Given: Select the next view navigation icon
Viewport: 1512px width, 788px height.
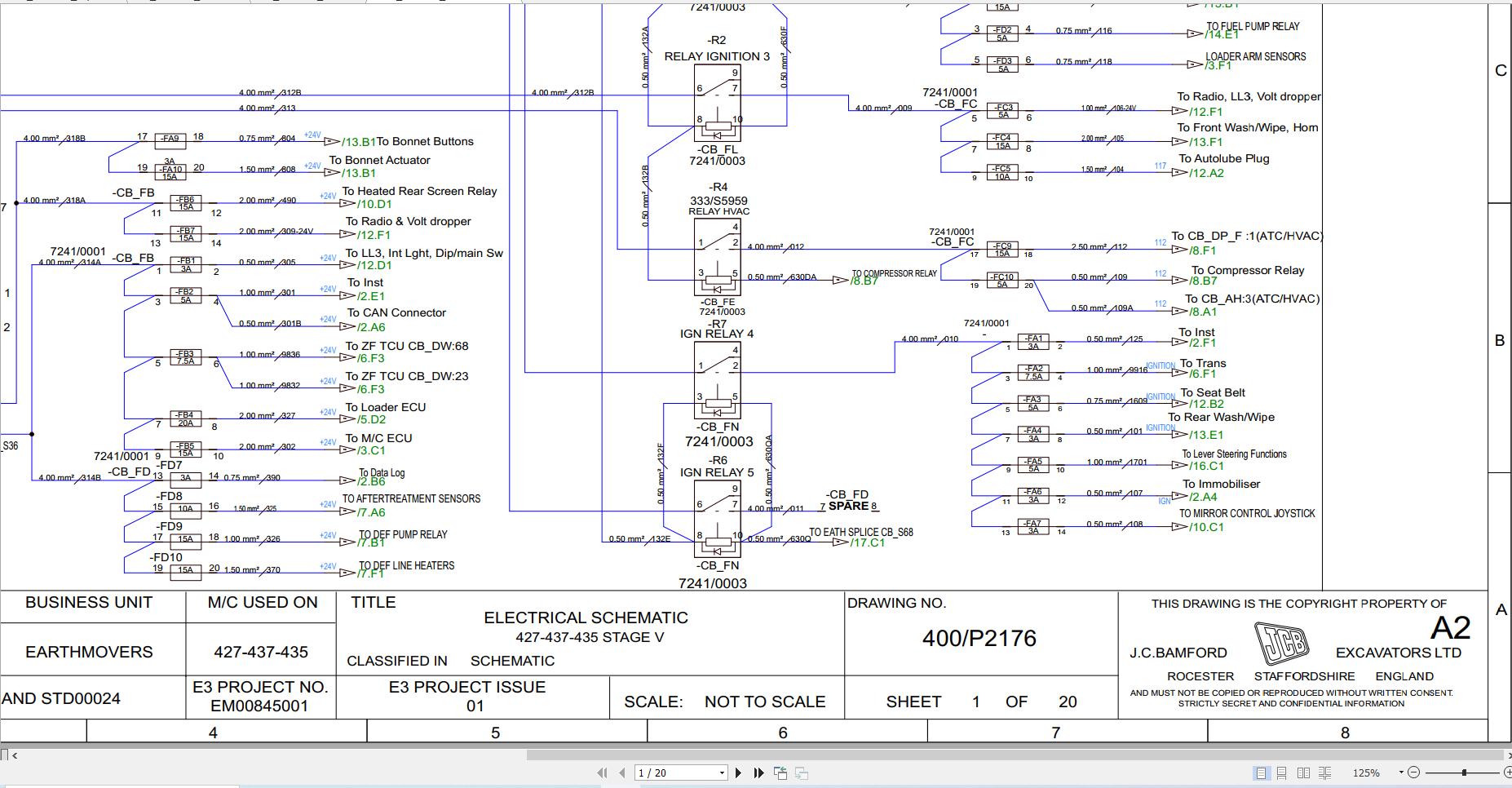Looking at the screenshot, I should pos(800,772).
